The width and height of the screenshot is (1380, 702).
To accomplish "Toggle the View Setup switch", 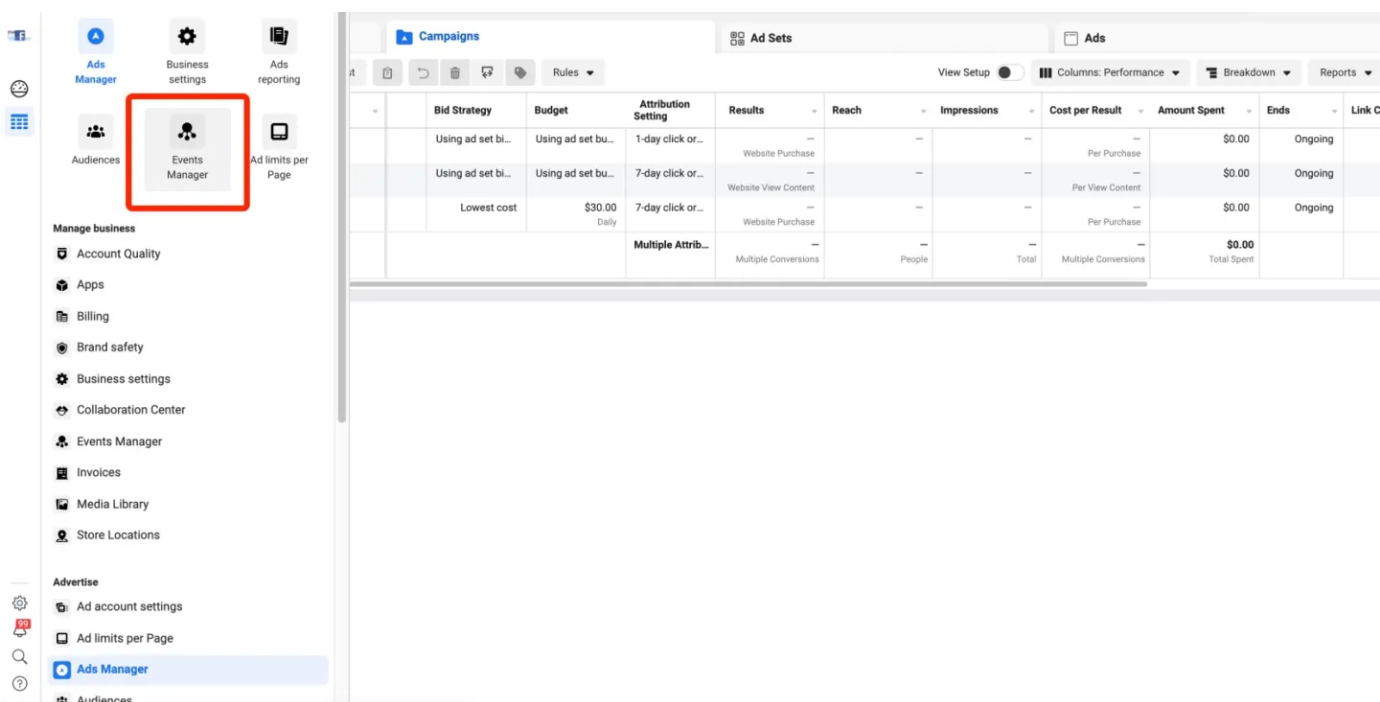I will click(x=1009, y=73).
